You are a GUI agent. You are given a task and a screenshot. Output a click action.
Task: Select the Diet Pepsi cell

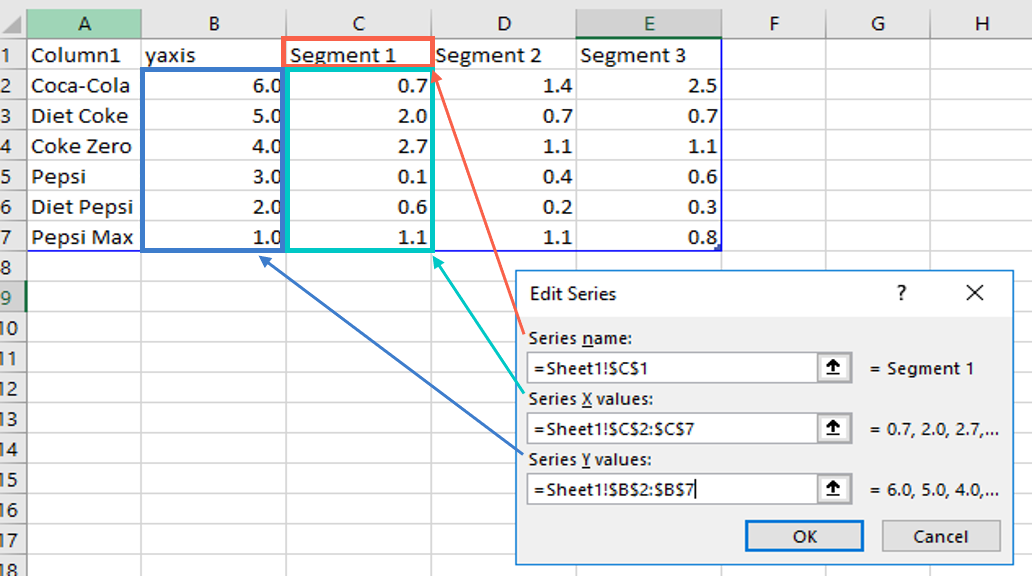[84, 207]
